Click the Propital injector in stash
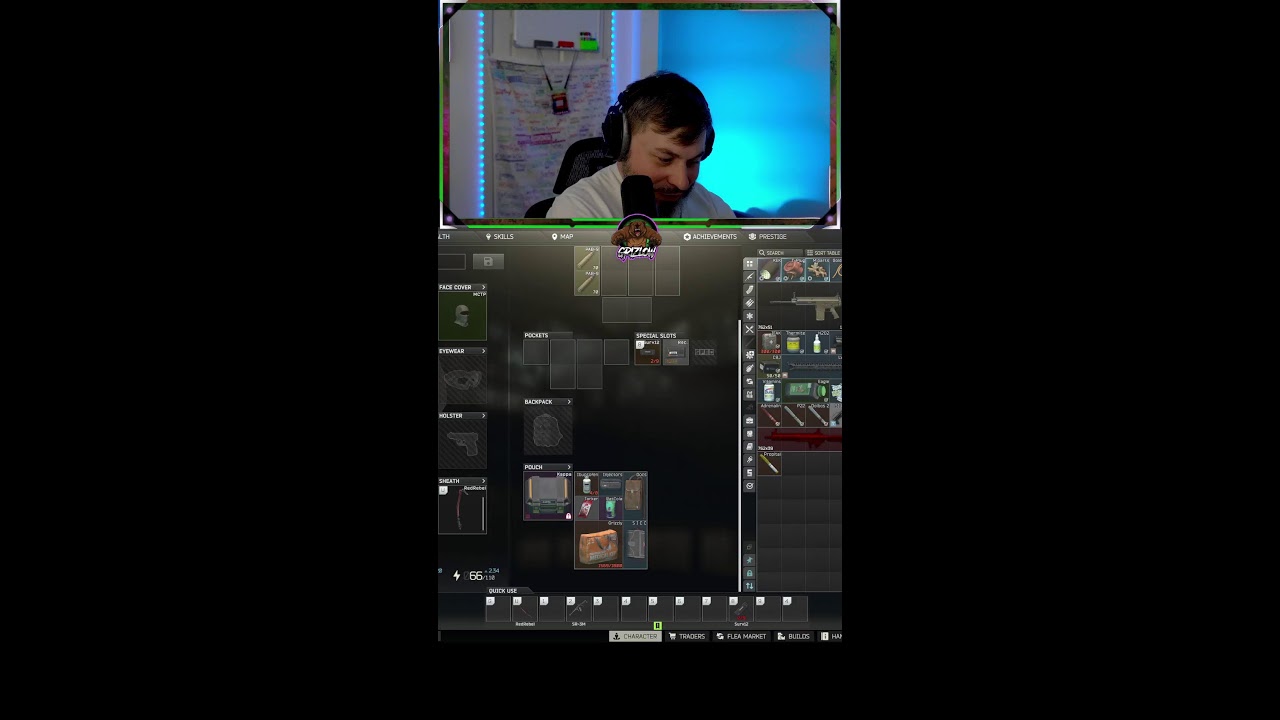1280x720 pixels. point(769,463)
